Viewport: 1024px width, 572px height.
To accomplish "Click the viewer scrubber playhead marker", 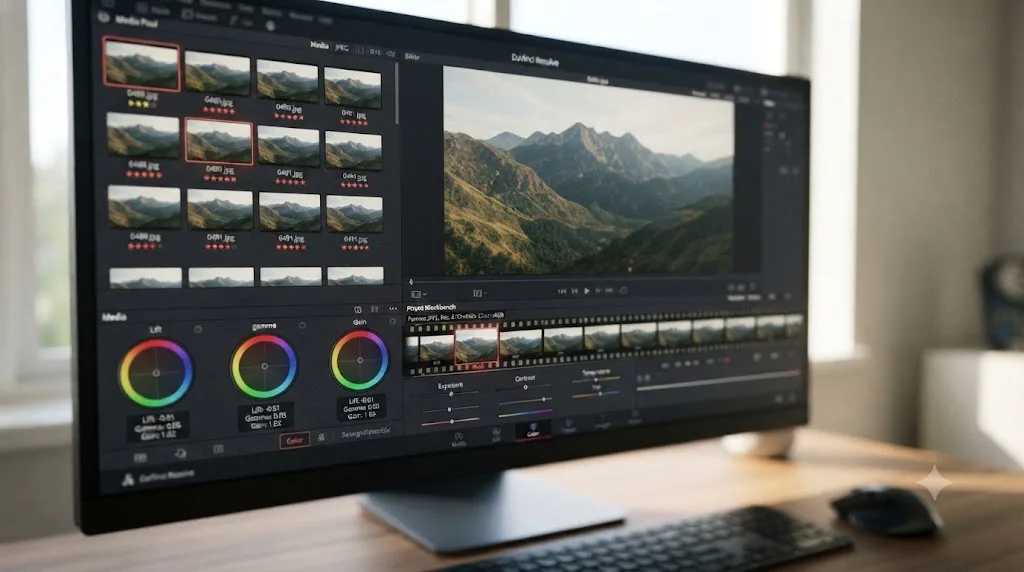I will (x=411, y=282).
